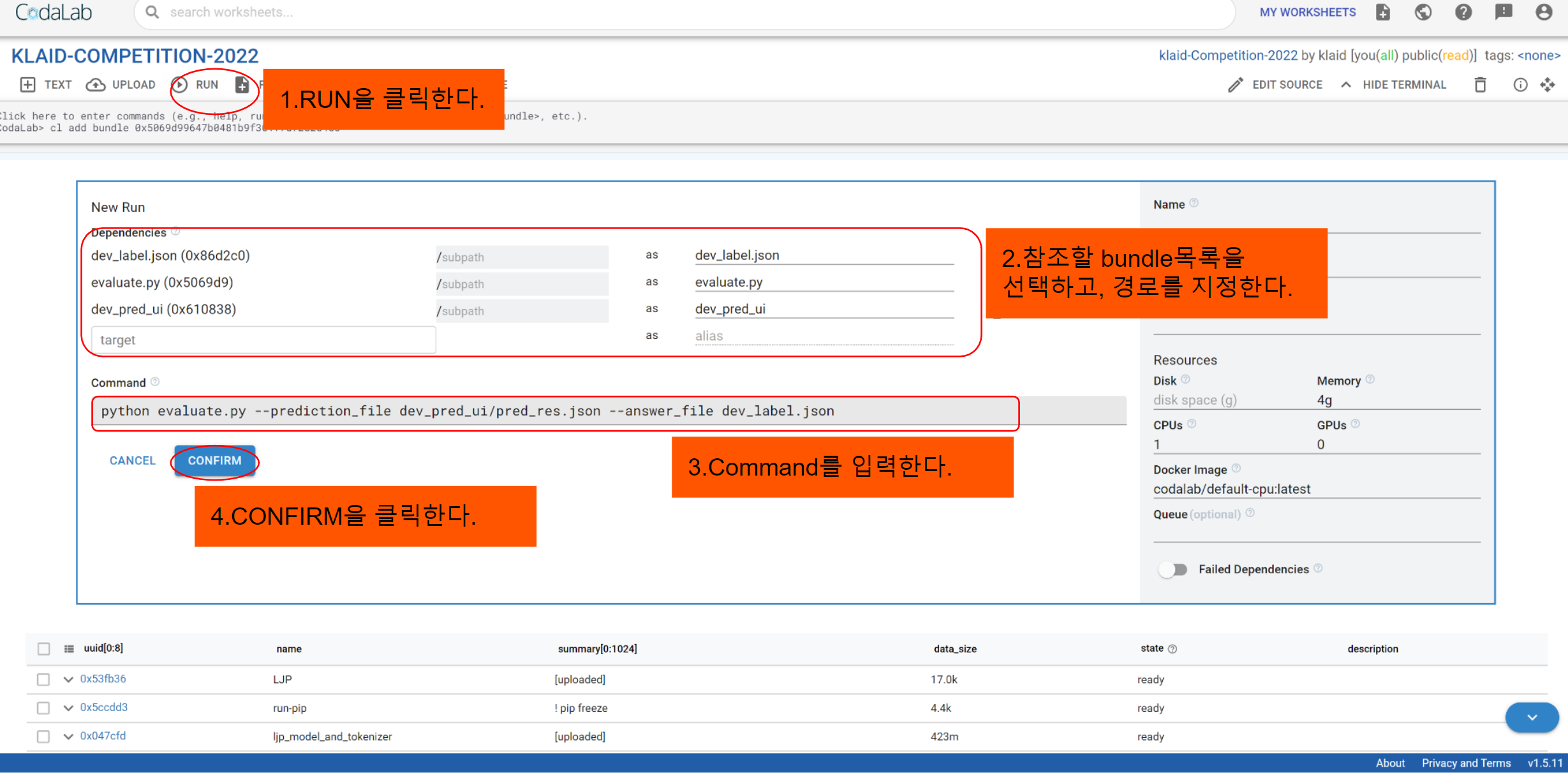Viewport: 1568px width, 773px height.
Task: Open the user account icon
Action: [x=1544, y=12]
